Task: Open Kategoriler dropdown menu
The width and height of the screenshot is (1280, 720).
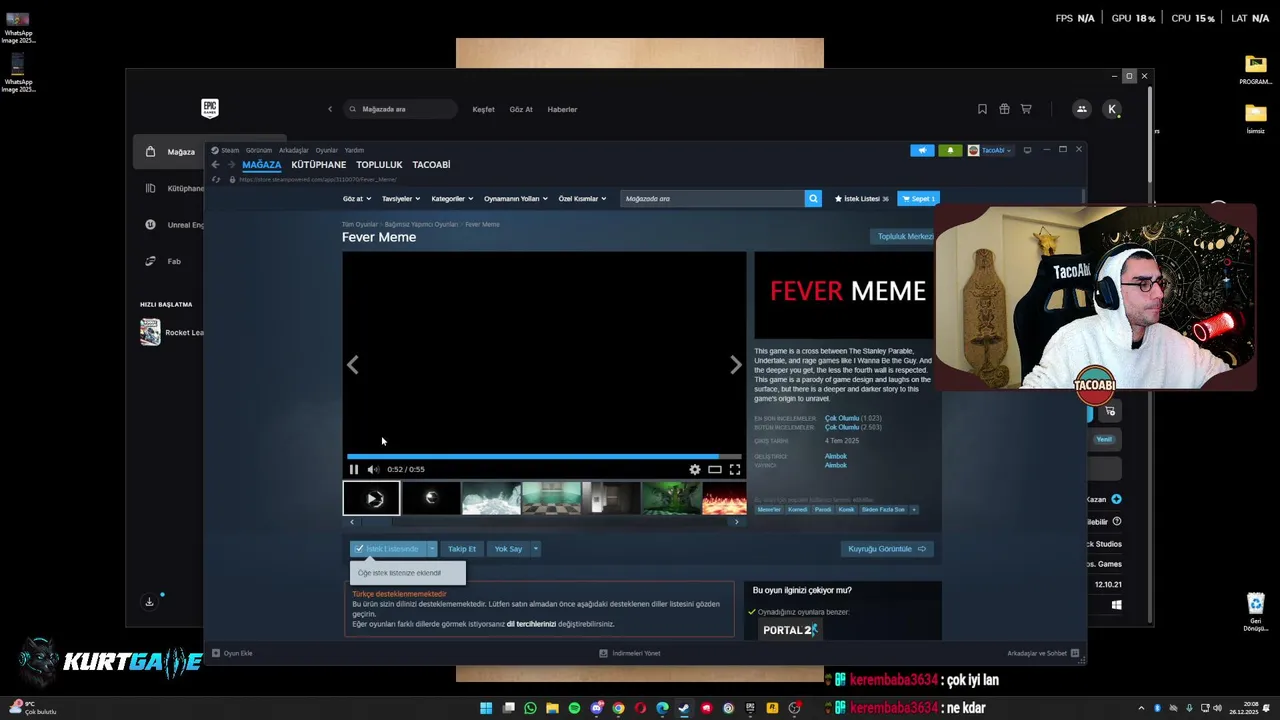Action: pyautogui.click(x=452, y=198)
